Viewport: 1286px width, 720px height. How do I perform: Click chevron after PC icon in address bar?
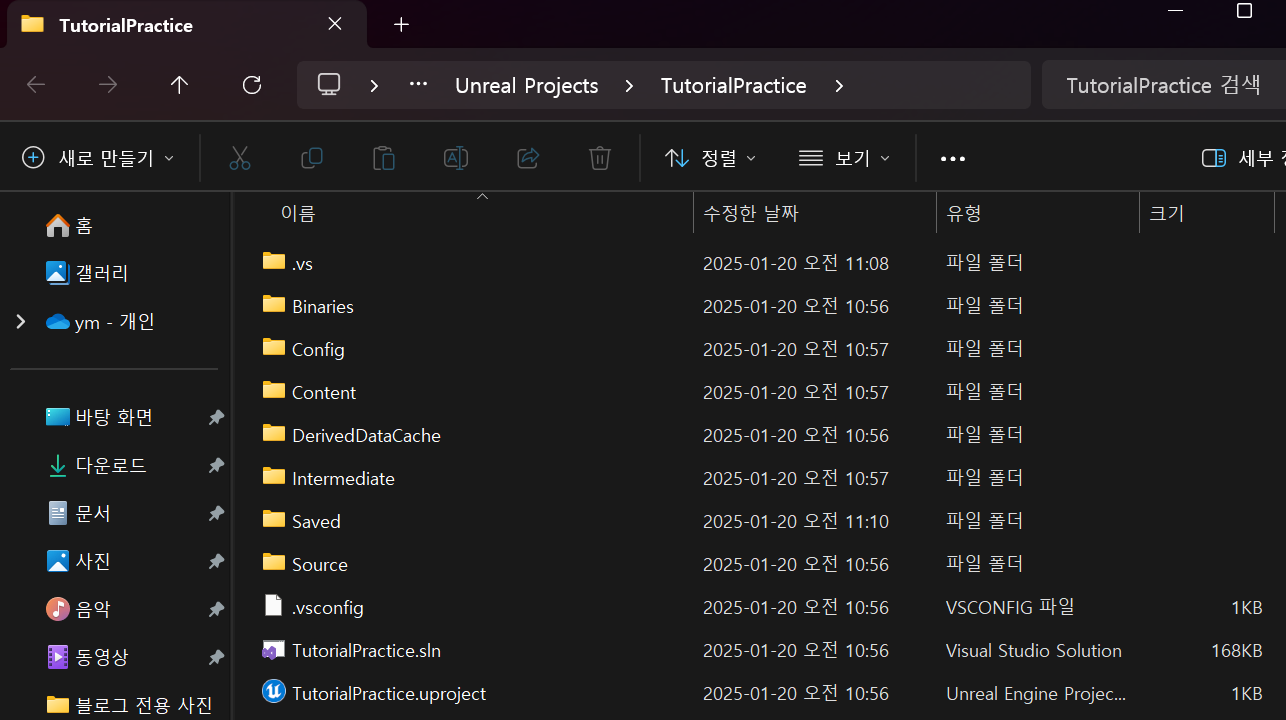pyautogui.click(x=374, y=86)
